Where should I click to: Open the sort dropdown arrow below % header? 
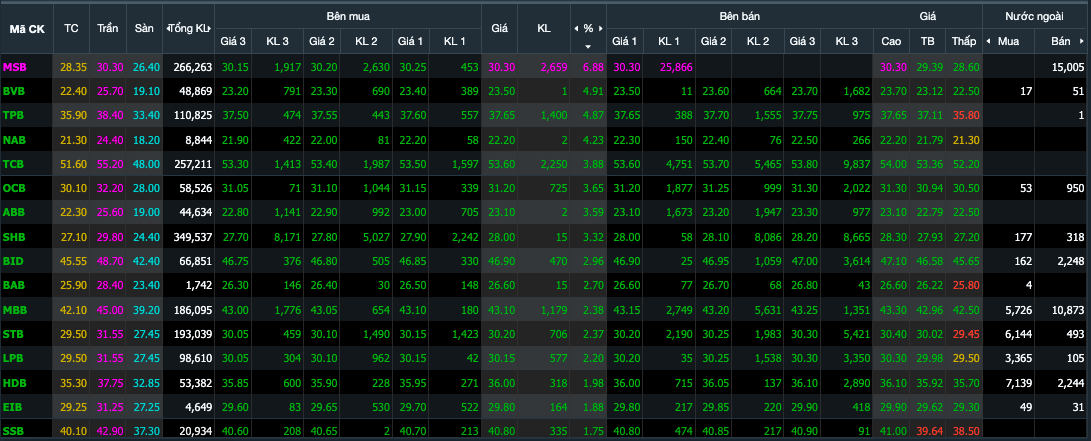pos(588,46)
